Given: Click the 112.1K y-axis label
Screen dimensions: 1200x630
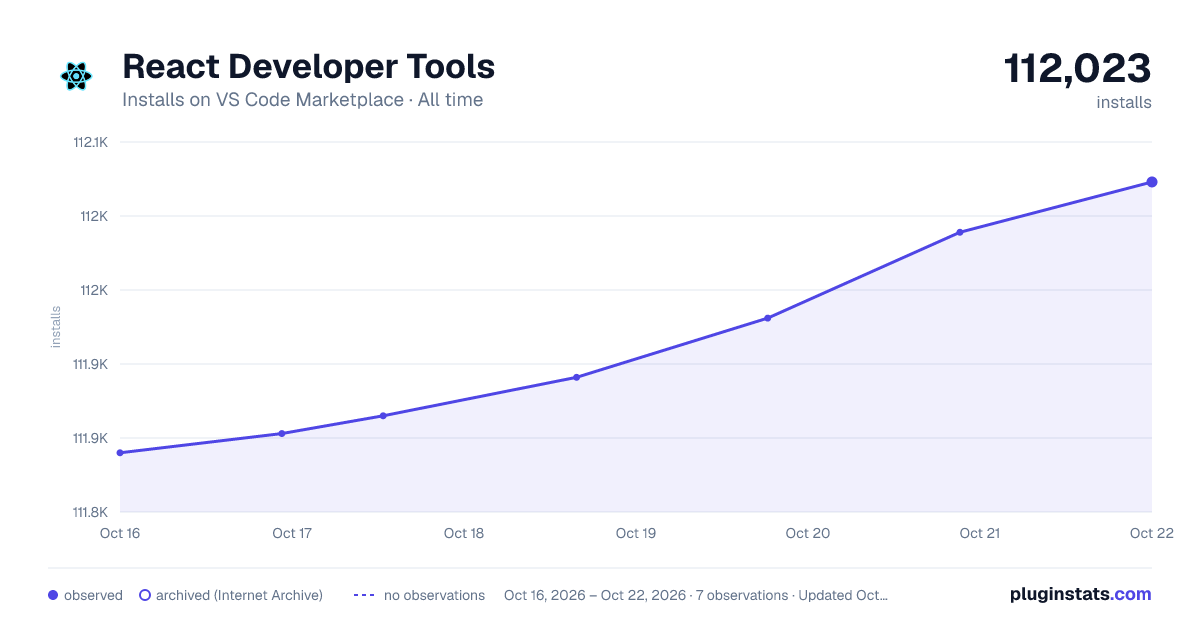Looking at the screenshot, I should coord(90,142).
